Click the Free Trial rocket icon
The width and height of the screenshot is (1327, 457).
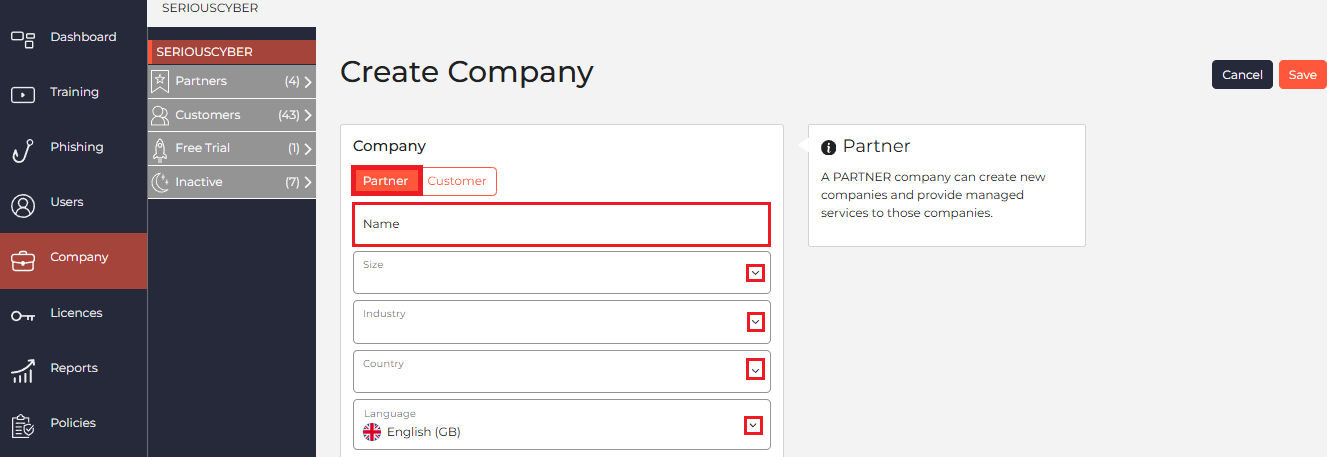159,149
